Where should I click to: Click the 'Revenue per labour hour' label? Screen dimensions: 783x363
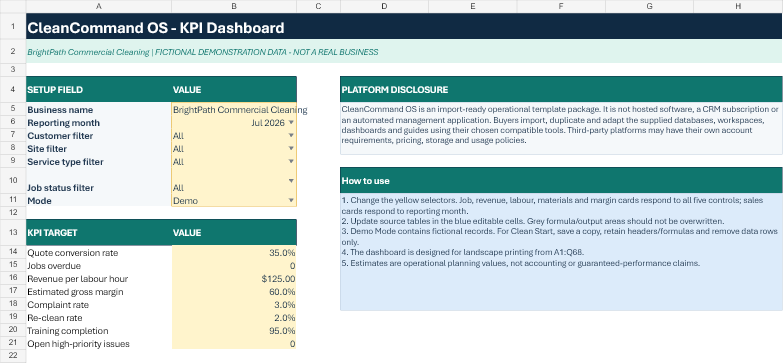coord(77,279)
